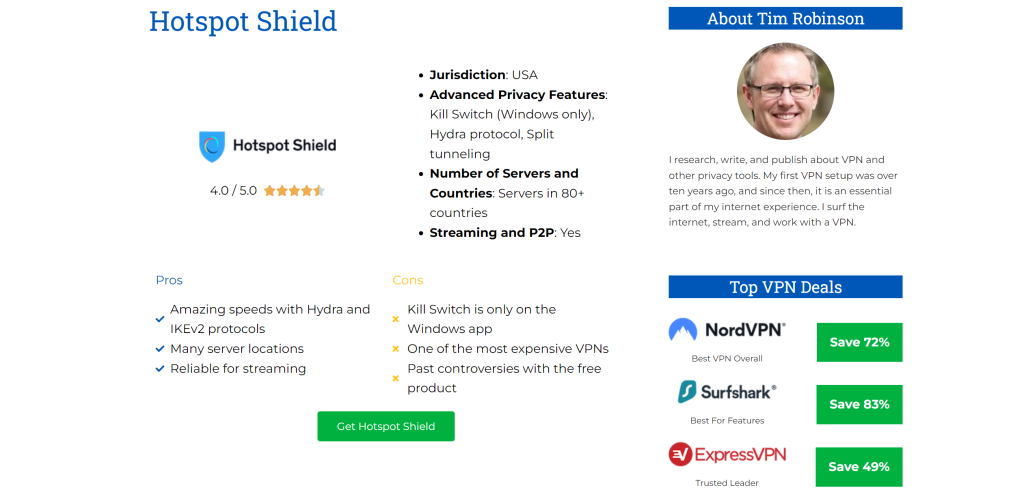
Task: Open the NordVPN Save 72% deal
Action: tap(859, 342)
